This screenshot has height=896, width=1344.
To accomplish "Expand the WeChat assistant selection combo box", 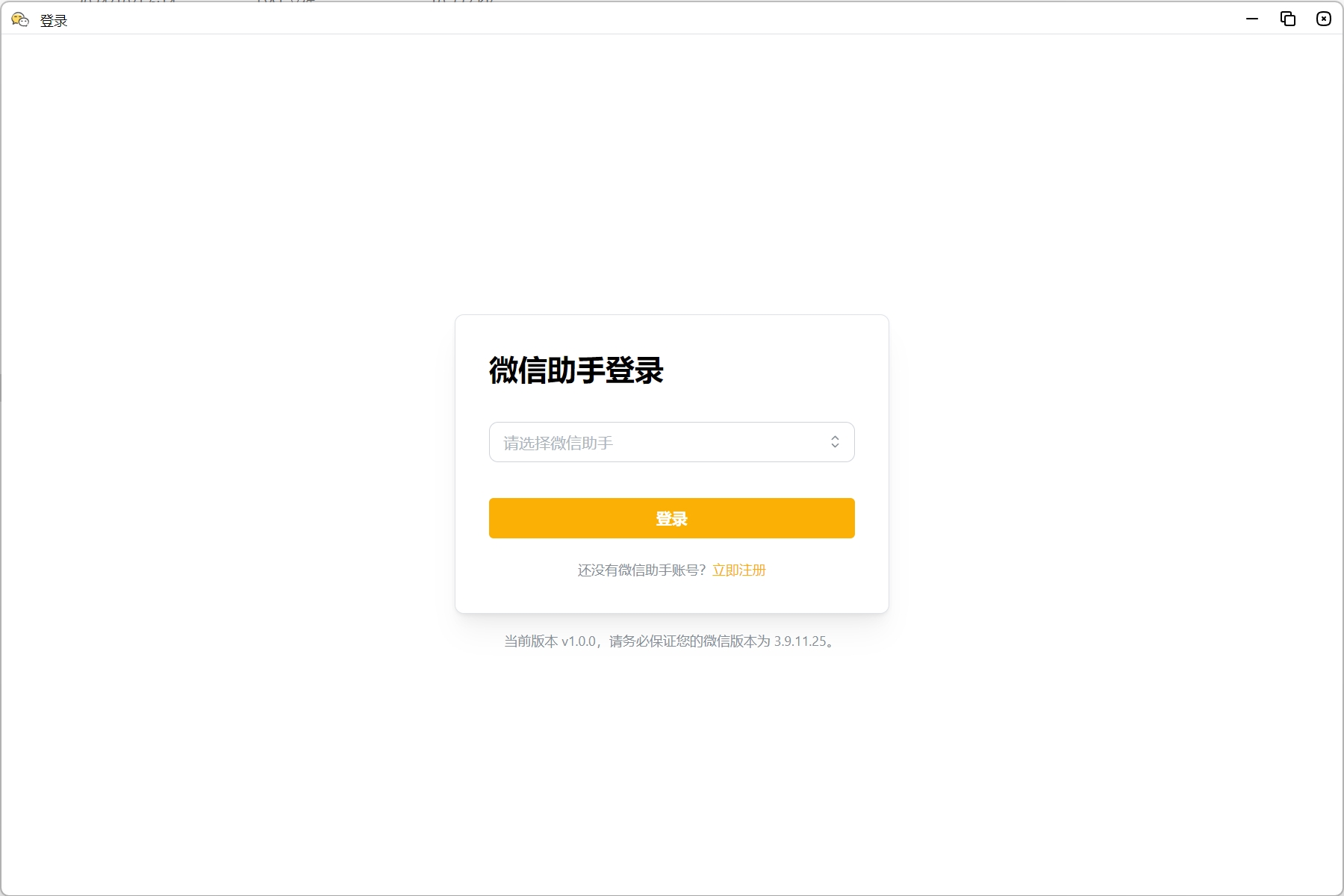I will tap(671, 442).
